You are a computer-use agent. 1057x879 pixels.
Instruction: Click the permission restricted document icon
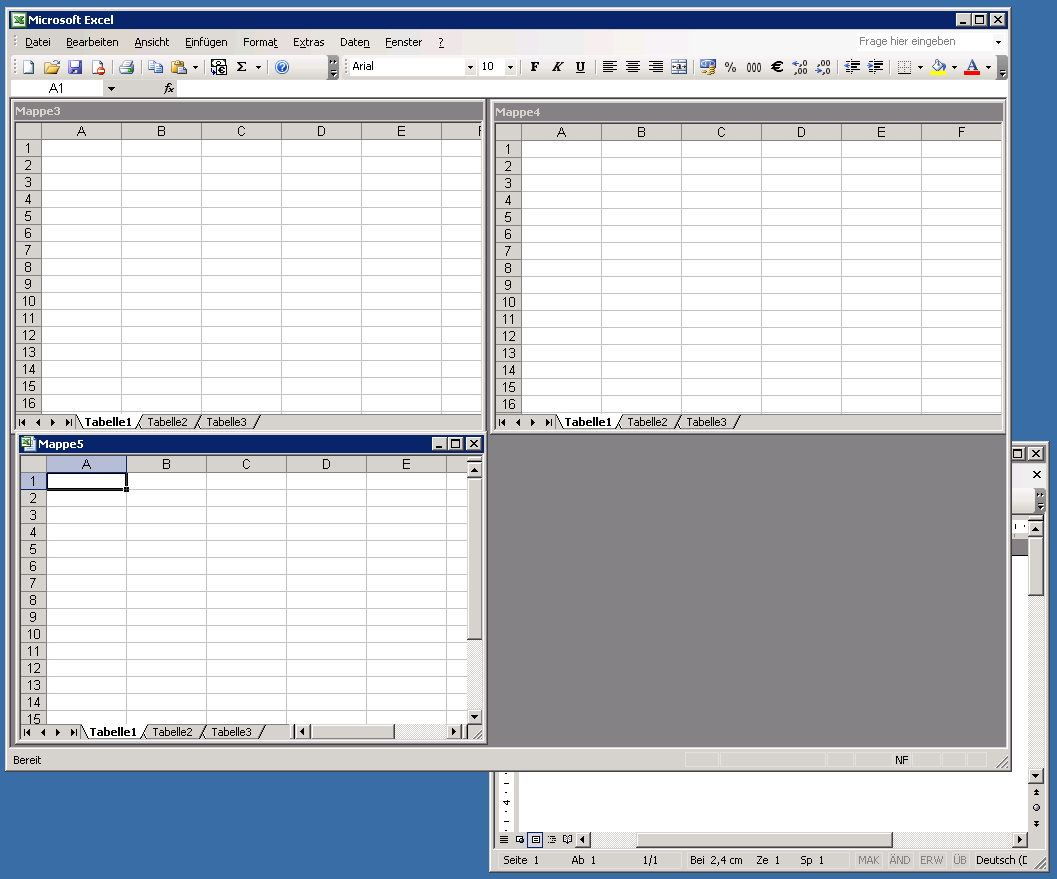(x=98, y=67)
